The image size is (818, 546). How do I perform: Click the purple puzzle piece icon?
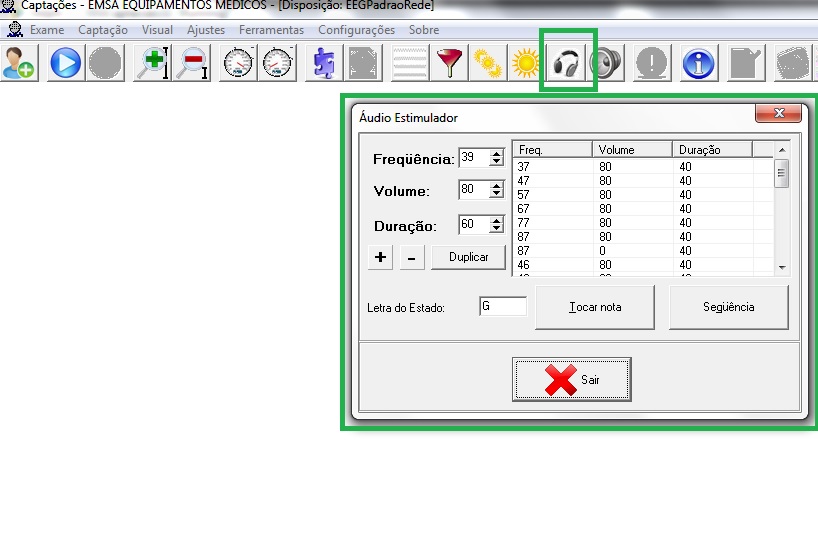click(x=324, y=64)
